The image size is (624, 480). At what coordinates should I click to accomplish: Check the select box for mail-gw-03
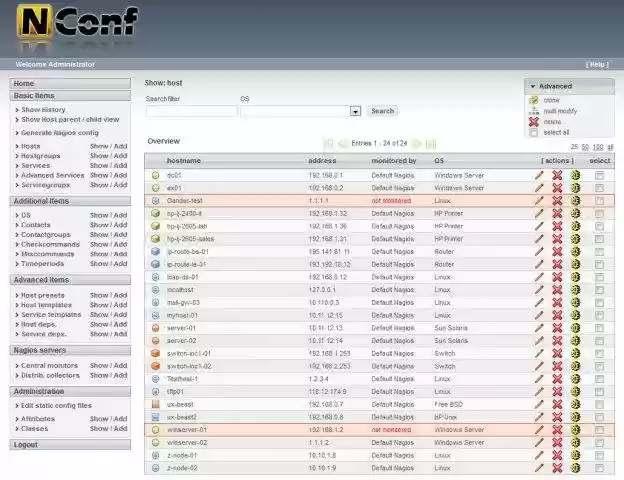599,303
